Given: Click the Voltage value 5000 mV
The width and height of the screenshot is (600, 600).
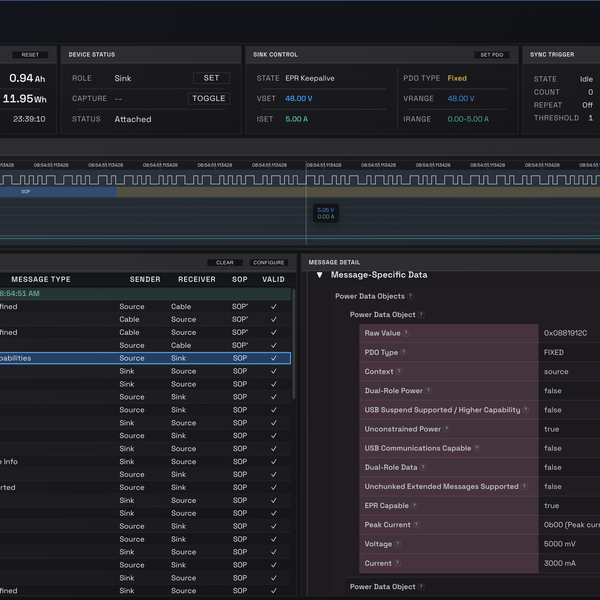Looking at the screenshot, I should coord(559,544).
